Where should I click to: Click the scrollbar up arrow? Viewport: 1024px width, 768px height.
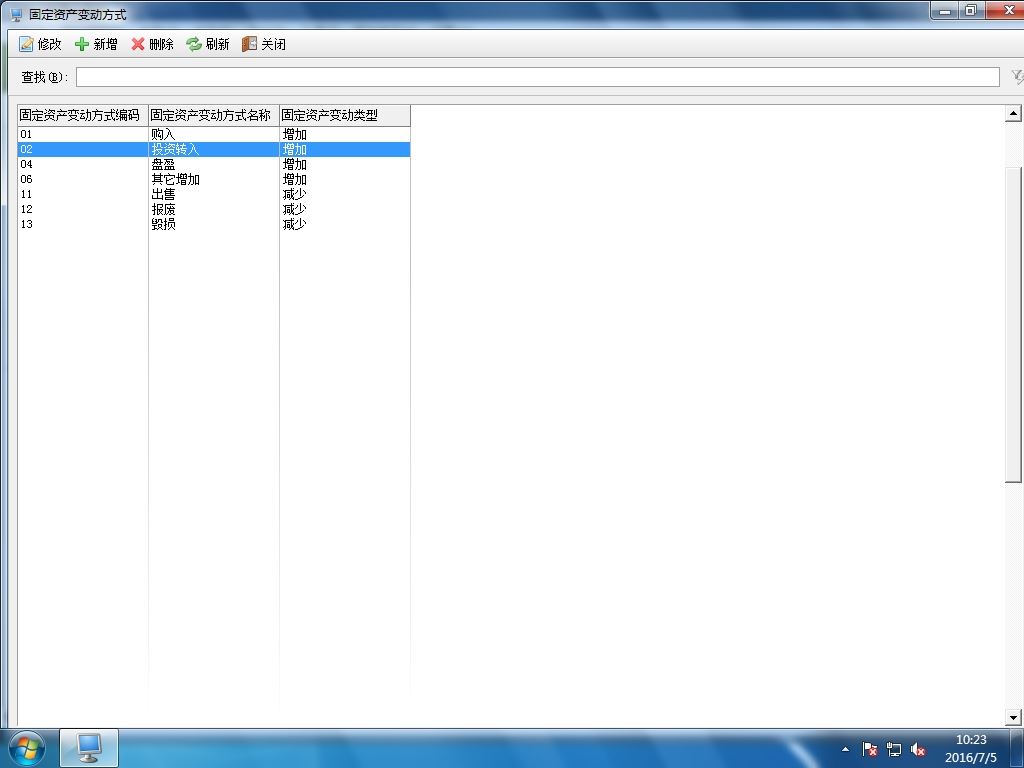(x=1013, y=114)
